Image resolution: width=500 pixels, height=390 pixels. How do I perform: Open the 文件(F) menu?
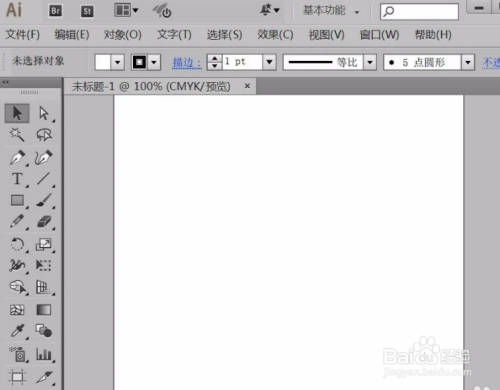[23, 35]
